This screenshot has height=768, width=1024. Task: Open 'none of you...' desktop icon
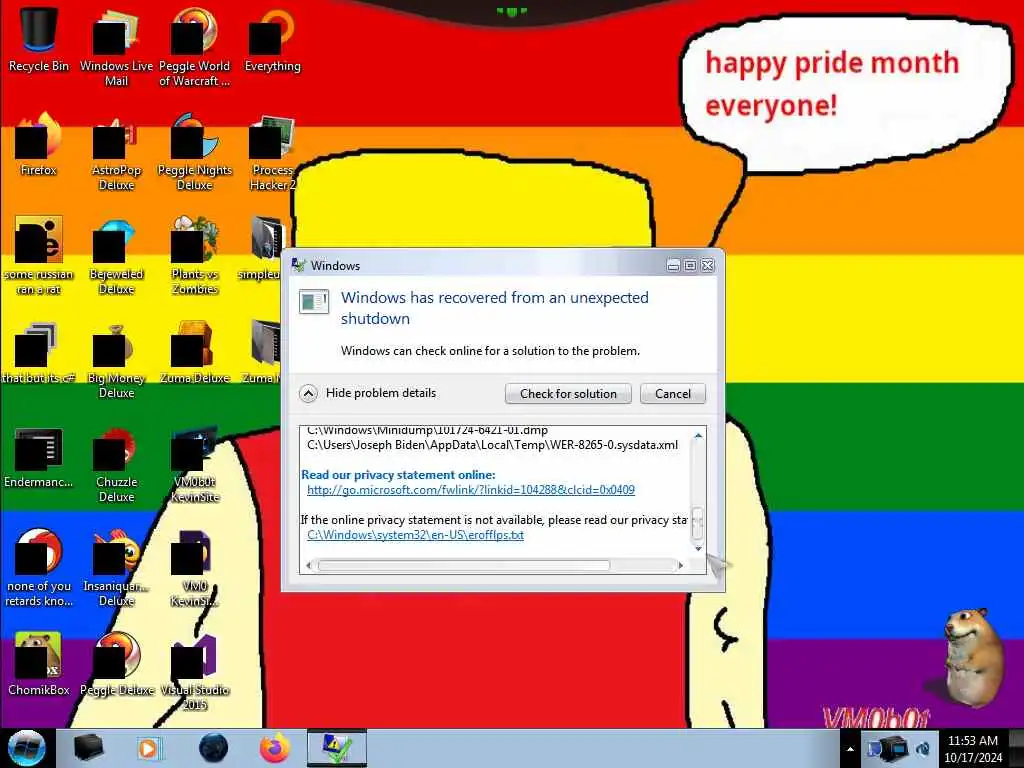coord(39,568)
